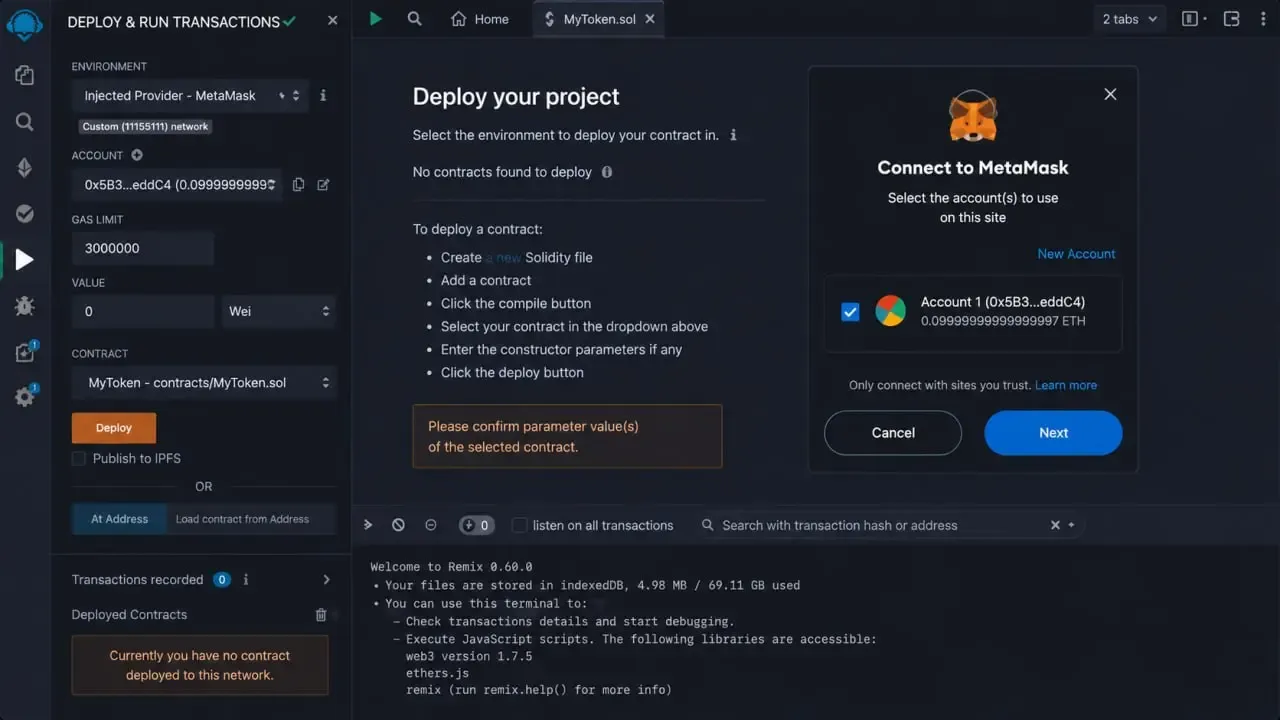Click Next in the MetaMask dialog
This screenshot has height=720, width=1280.
(1053, 433)
